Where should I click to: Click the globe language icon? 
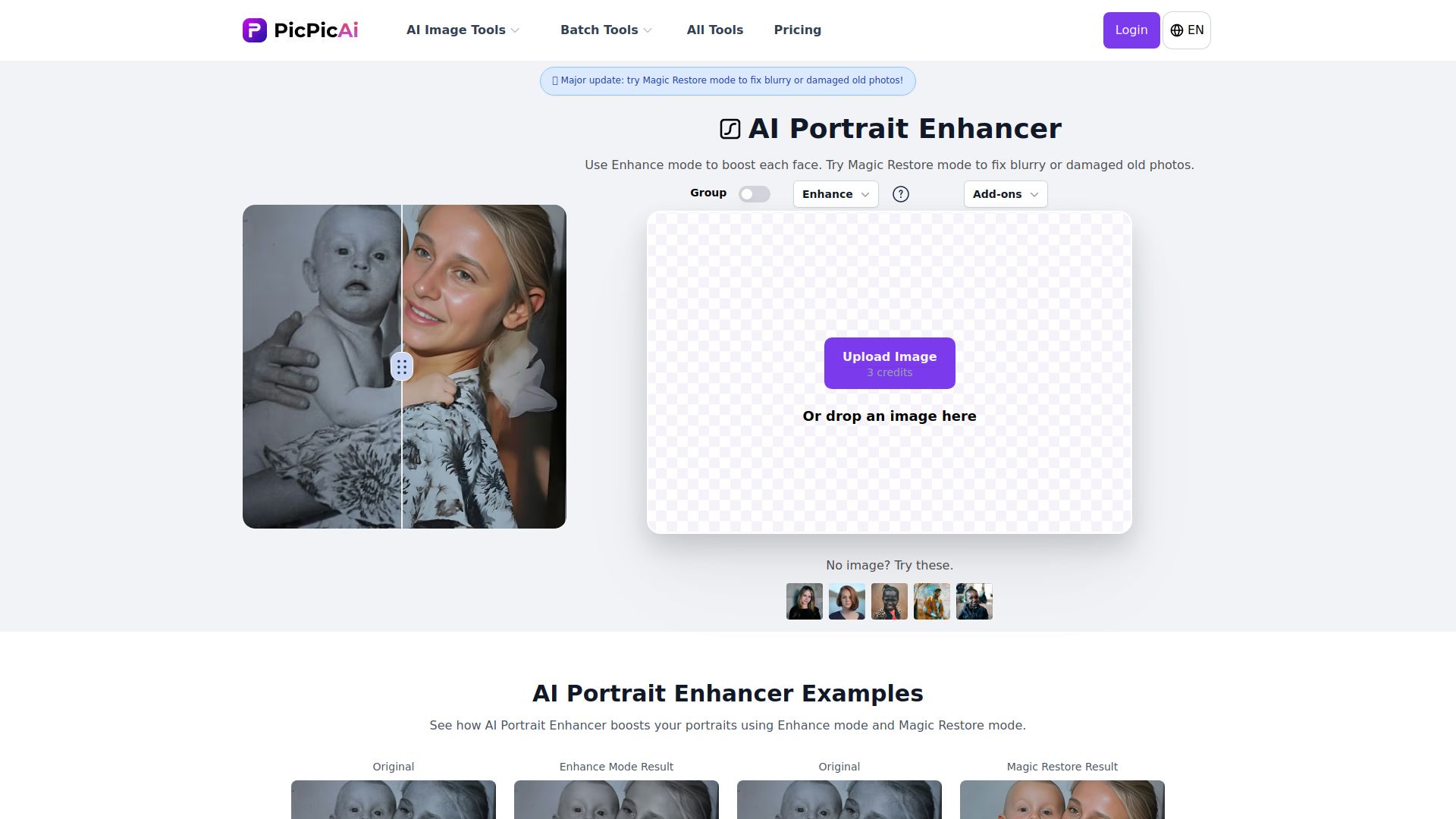coord(1177,30)
